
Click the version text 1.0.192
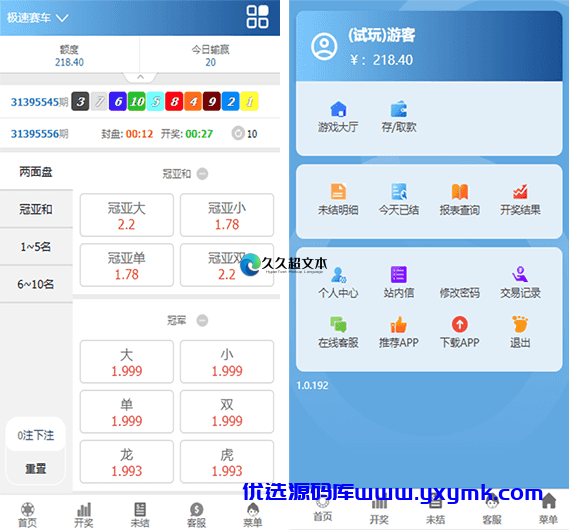click(312, 385)
